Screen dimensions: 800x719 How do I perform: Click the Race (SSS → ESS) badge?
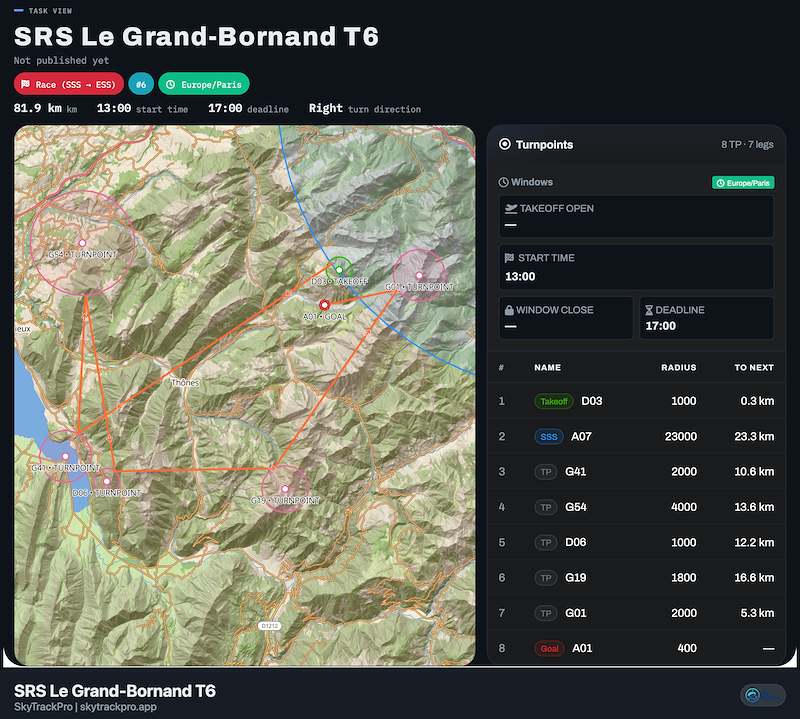pyautogui.click(x=68, y=84)
